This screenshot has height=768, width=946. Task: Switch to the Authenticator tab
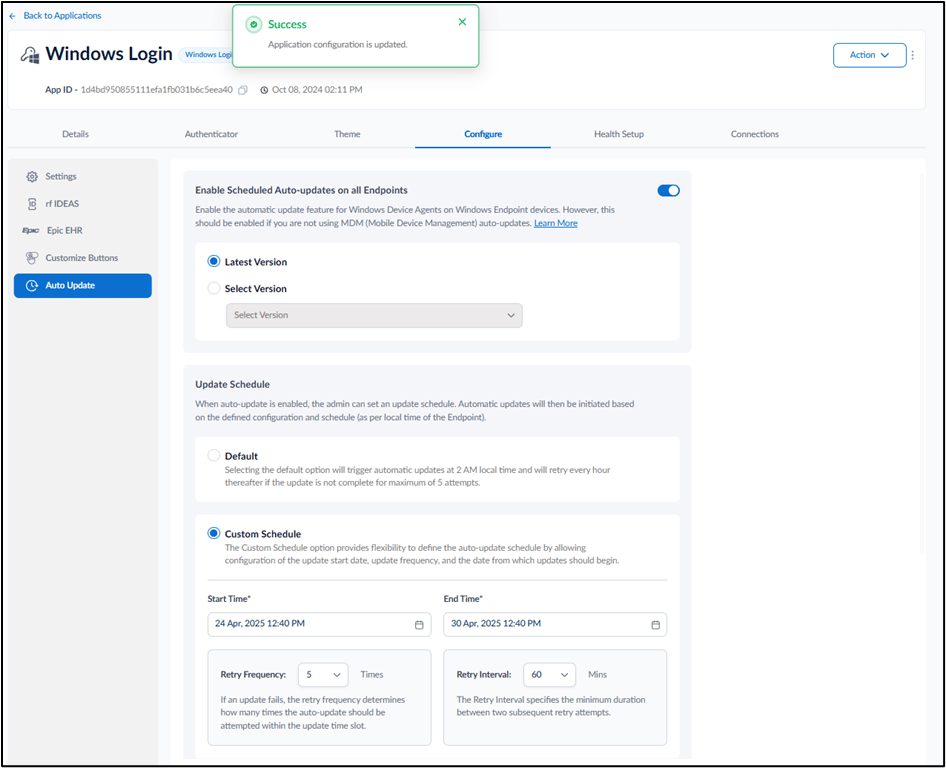[211, 134]
